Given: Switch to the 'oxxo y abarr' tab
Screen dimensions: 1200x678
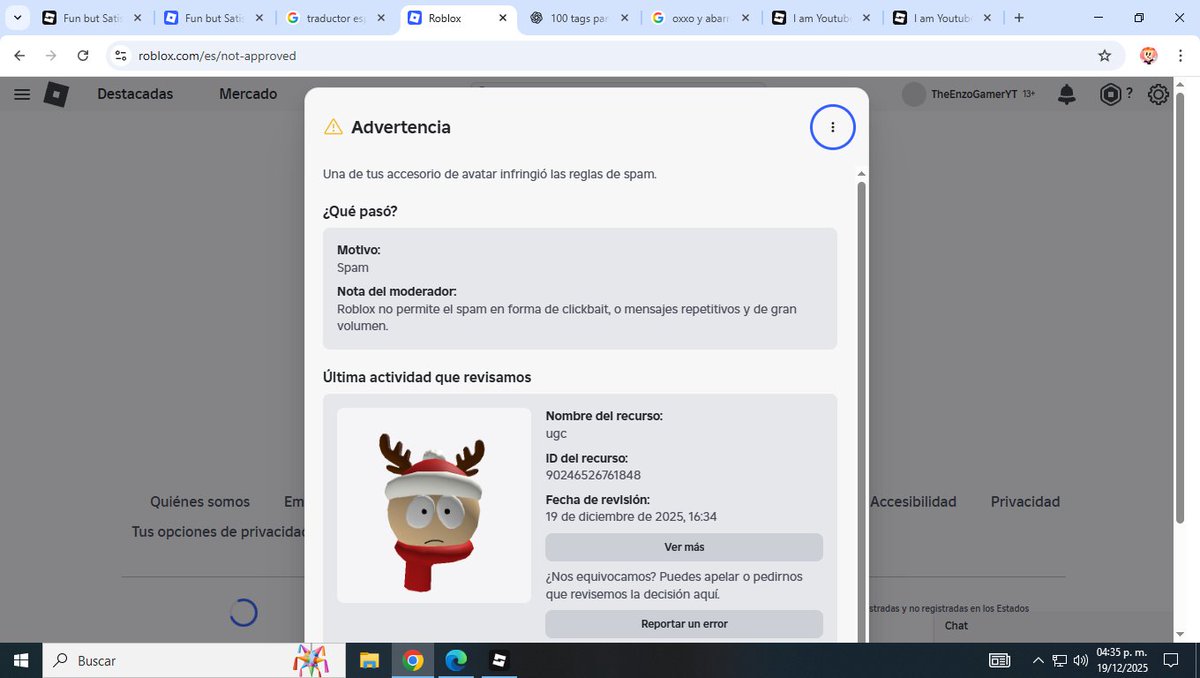Looking at the screenshot, I should [701, 18].
